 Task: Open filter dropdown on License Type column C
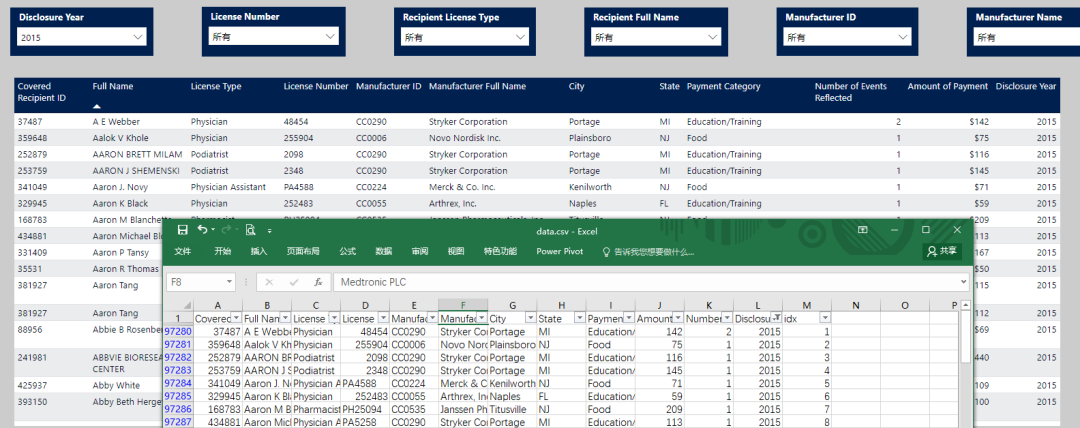pyautogui.click(x=335, y=318)
